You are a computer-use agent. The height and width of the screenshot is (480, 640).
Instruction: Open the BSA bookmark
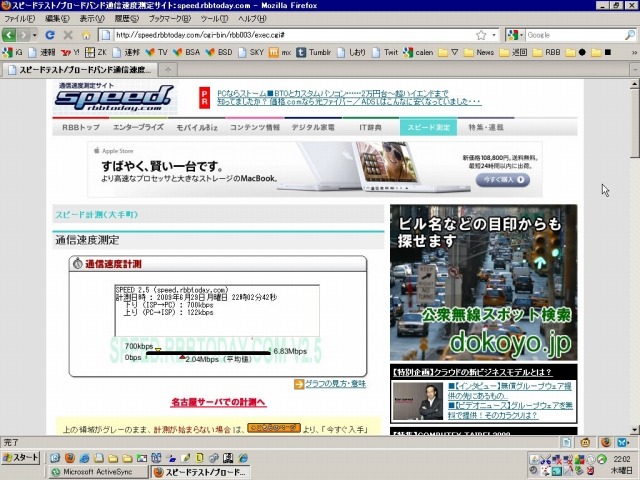click(186, 52)
